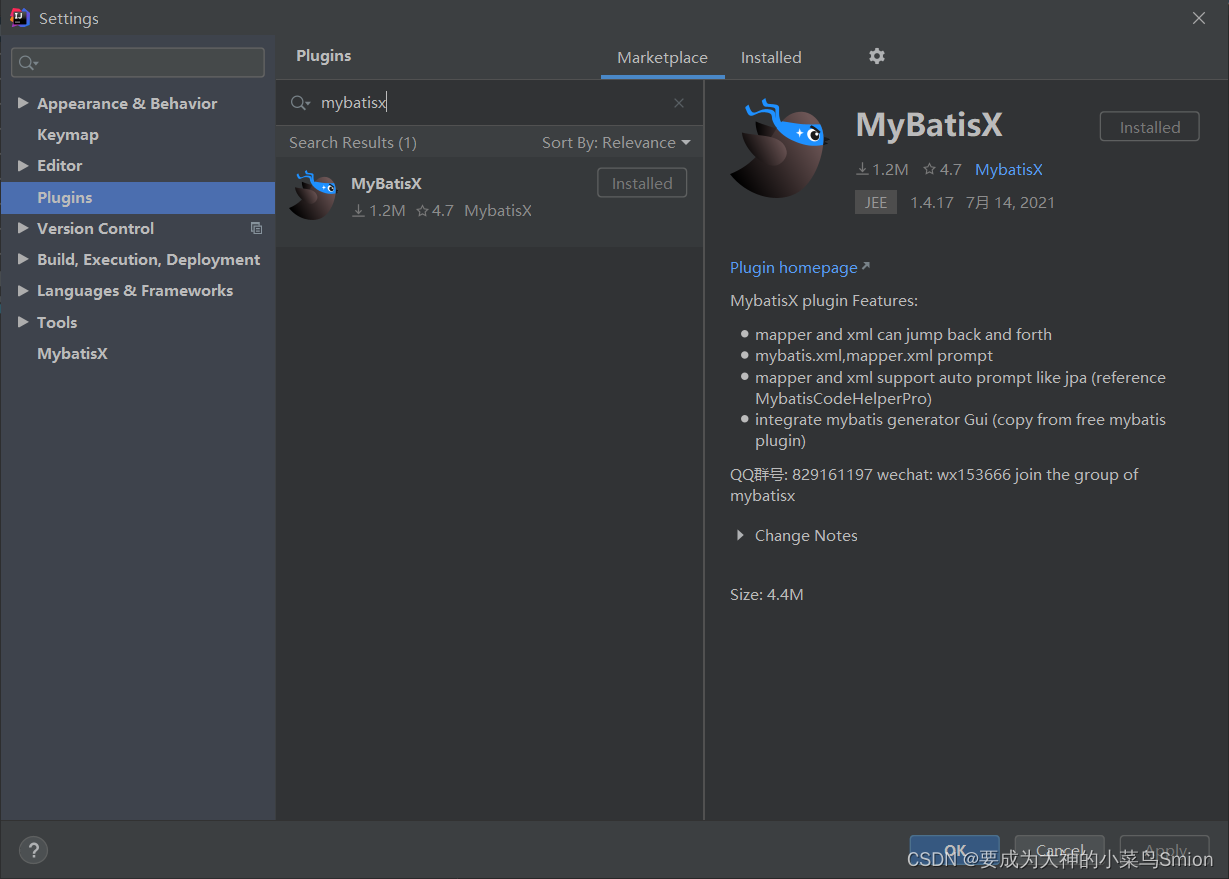Switch to the Marketplace tab
Image resolution: width=1229 pixels, height=879 pixels.
tap(662, 58)
